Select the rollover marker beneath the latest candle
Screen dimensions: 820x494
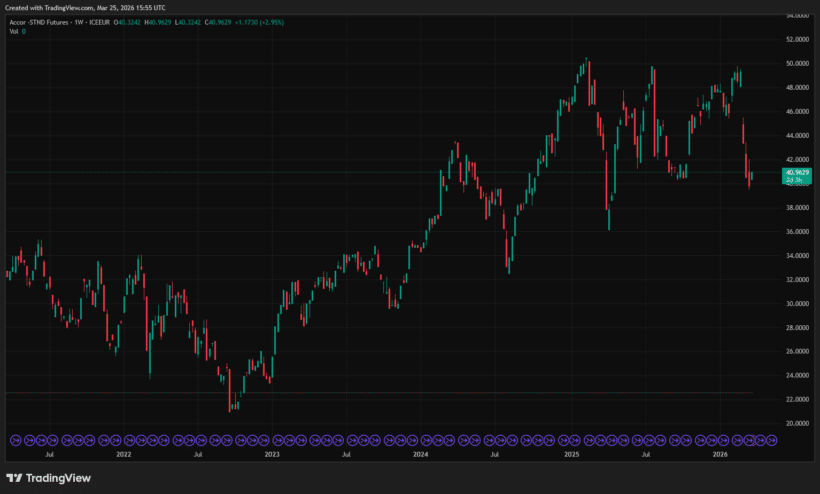(750, 441)
